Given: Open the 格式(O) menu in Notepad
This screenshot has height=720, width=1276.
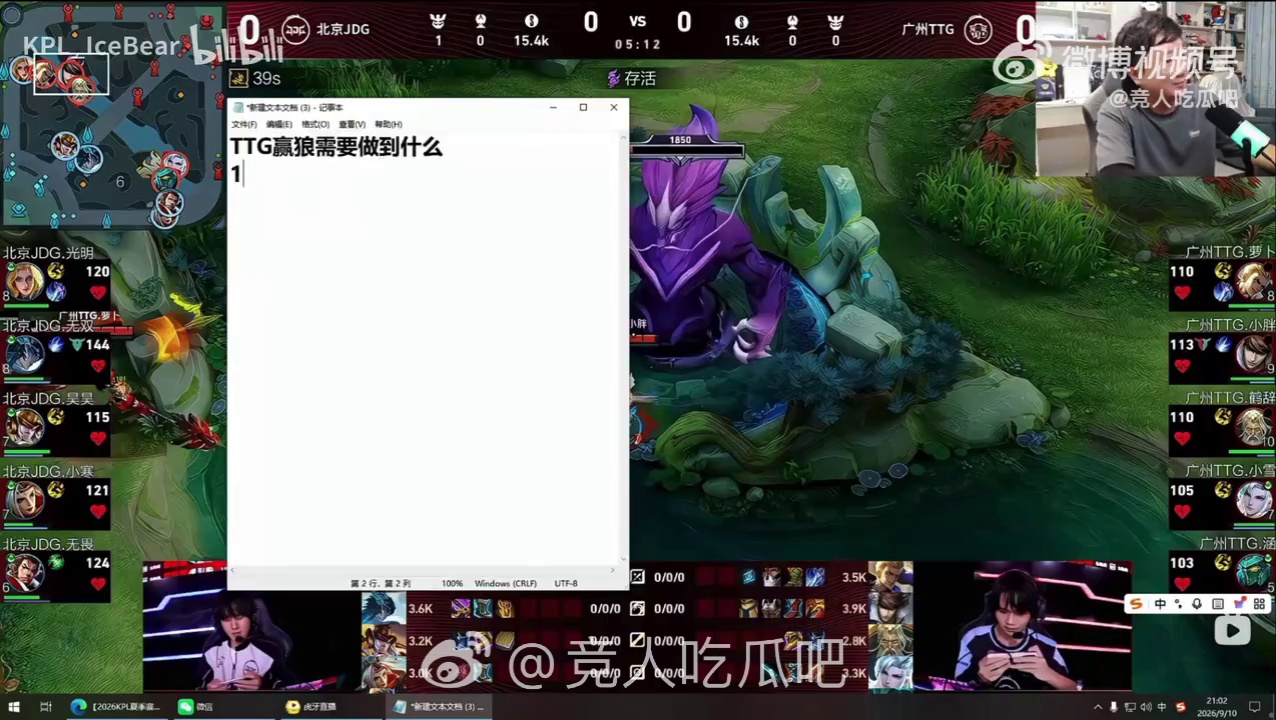Looking at the screenshot, I should (315, 124).
